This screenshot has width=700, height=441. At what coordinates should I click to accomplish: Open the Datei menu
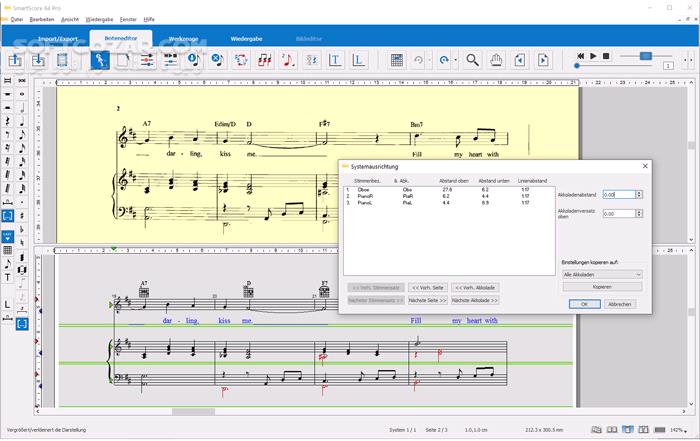tap(17, 20)
